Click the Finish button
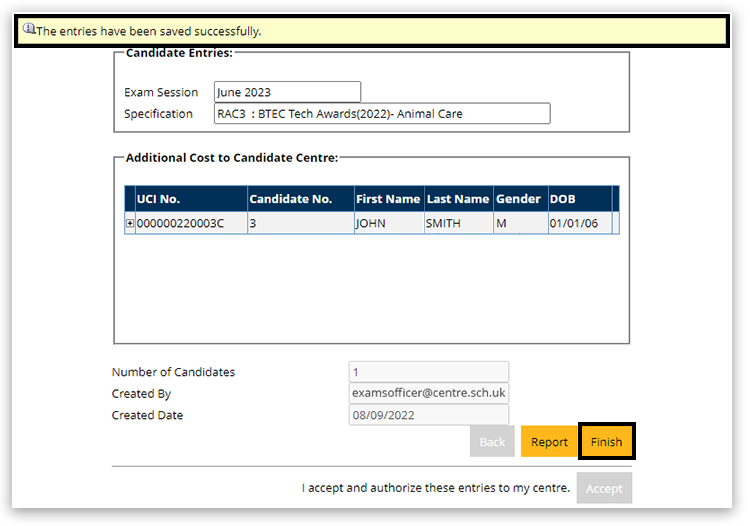This screenshot has width=750, height=526. 606,442
